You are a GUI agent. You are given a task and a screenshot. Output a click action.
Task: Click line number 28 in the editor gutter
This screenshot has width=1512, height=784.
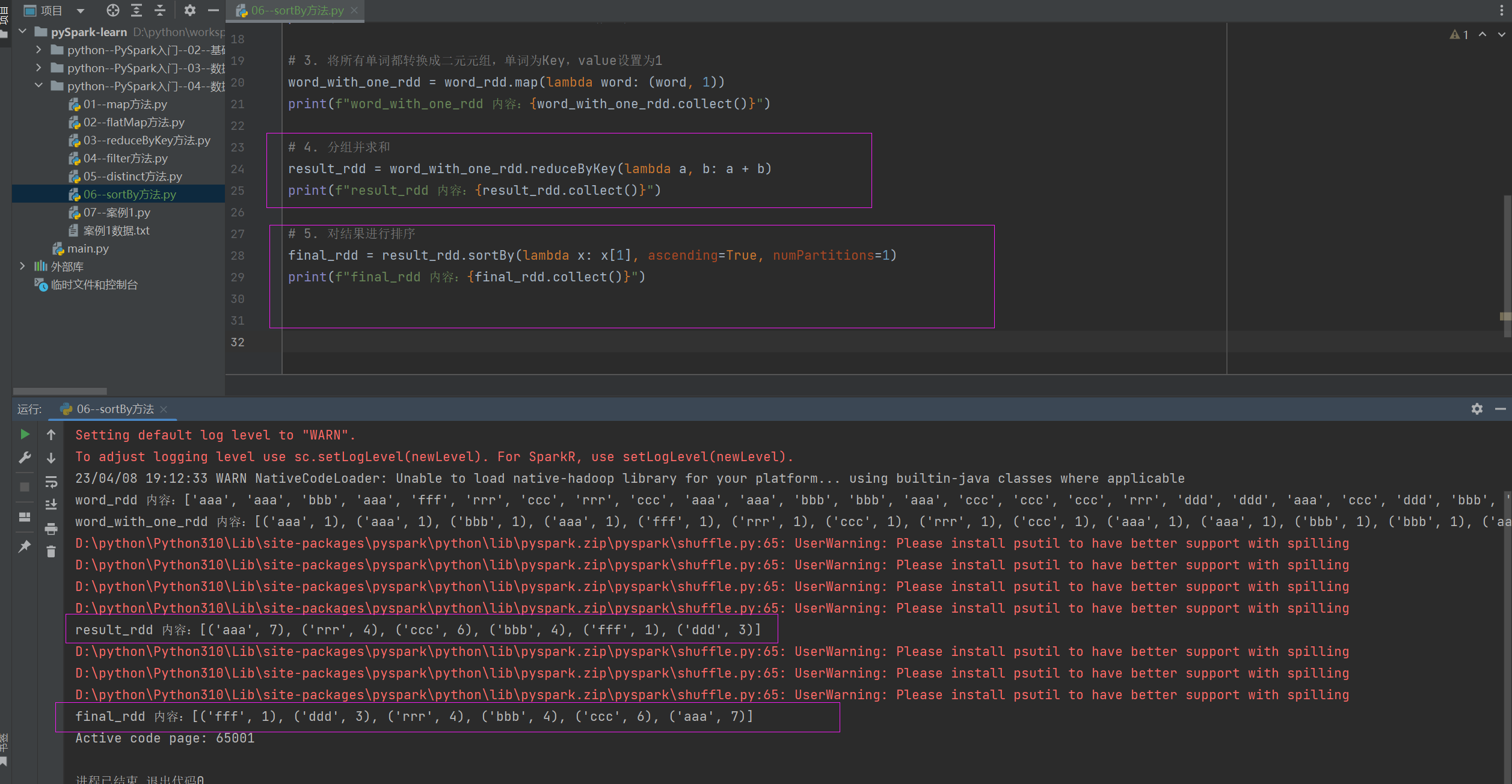coord(238,256)
